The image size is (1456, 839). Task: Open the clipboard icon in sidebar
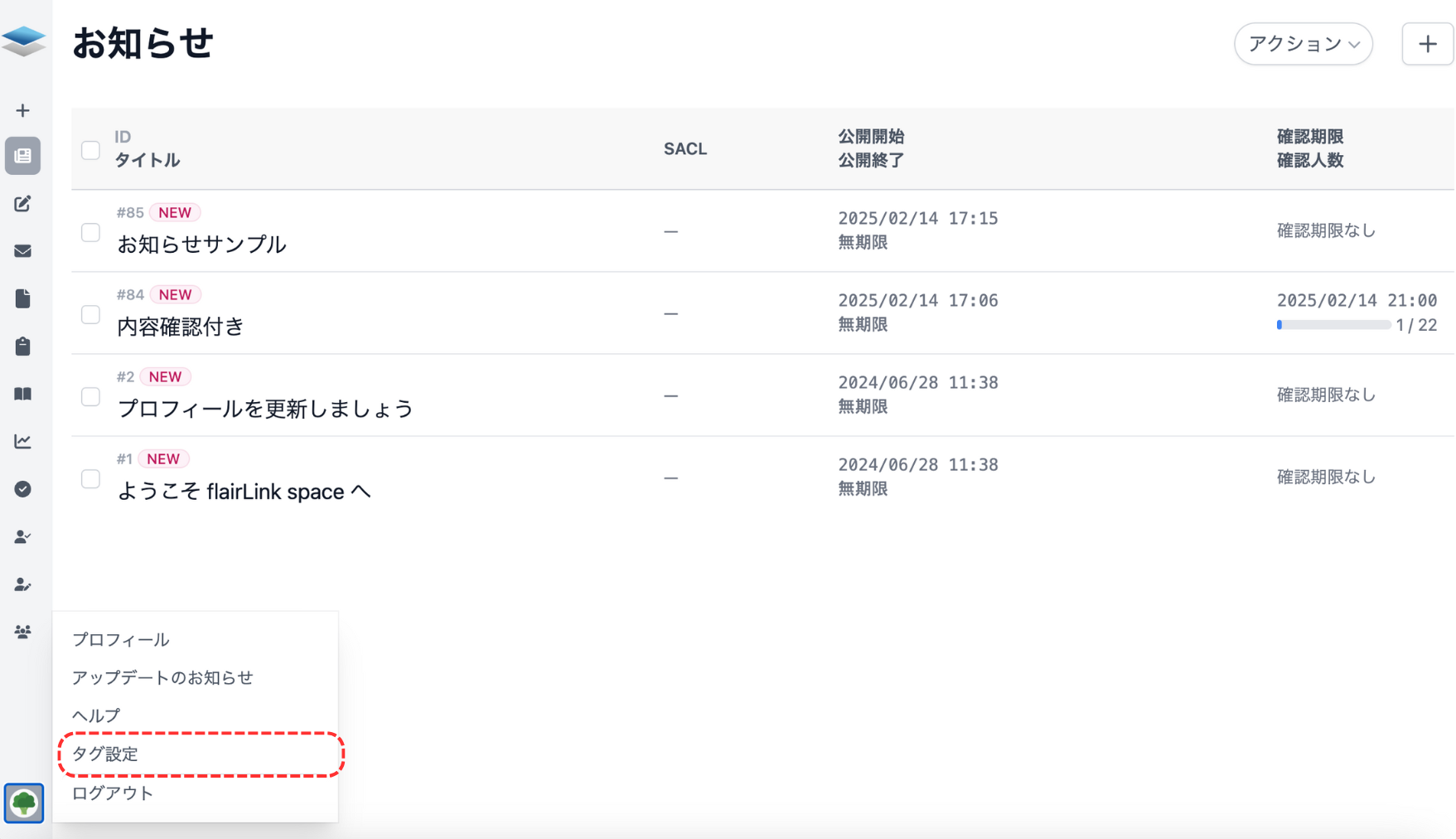point(23,347)
